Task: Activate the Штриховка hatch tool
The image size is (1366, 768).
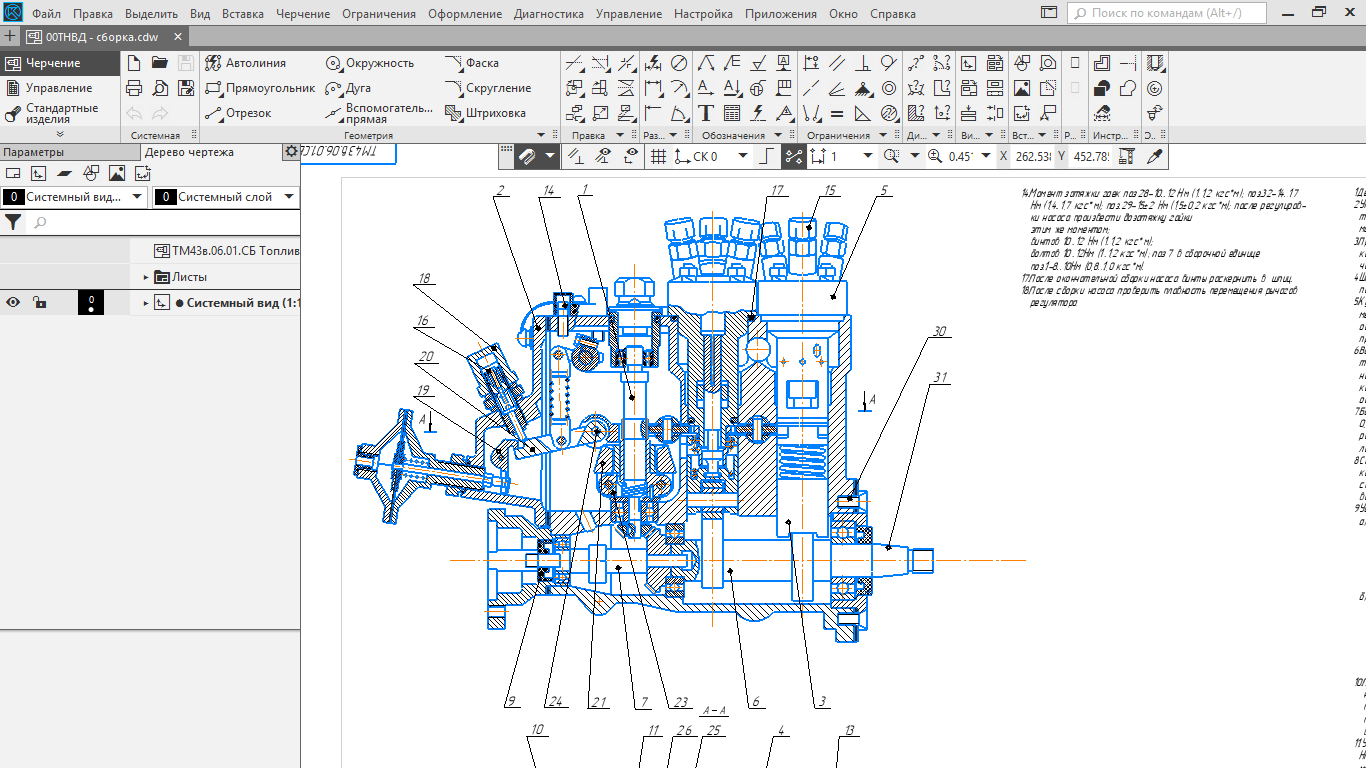Action: [486, 113]
